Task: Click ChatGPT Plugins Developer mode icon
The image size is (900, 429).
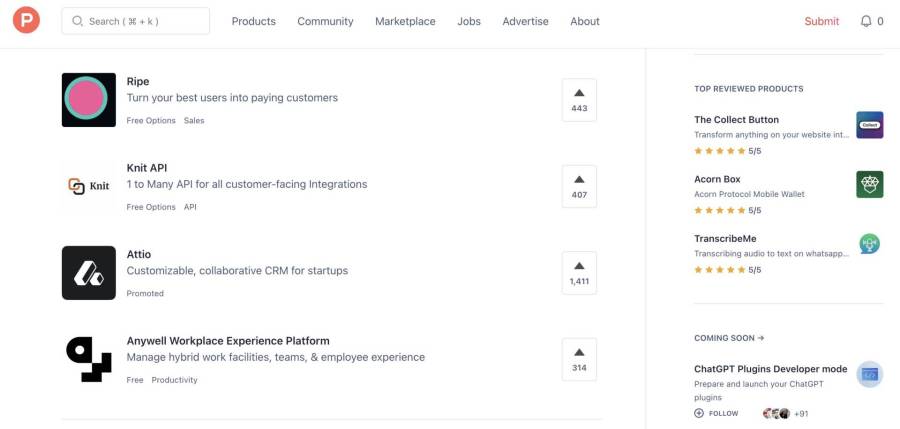Action: coord(869,375)
